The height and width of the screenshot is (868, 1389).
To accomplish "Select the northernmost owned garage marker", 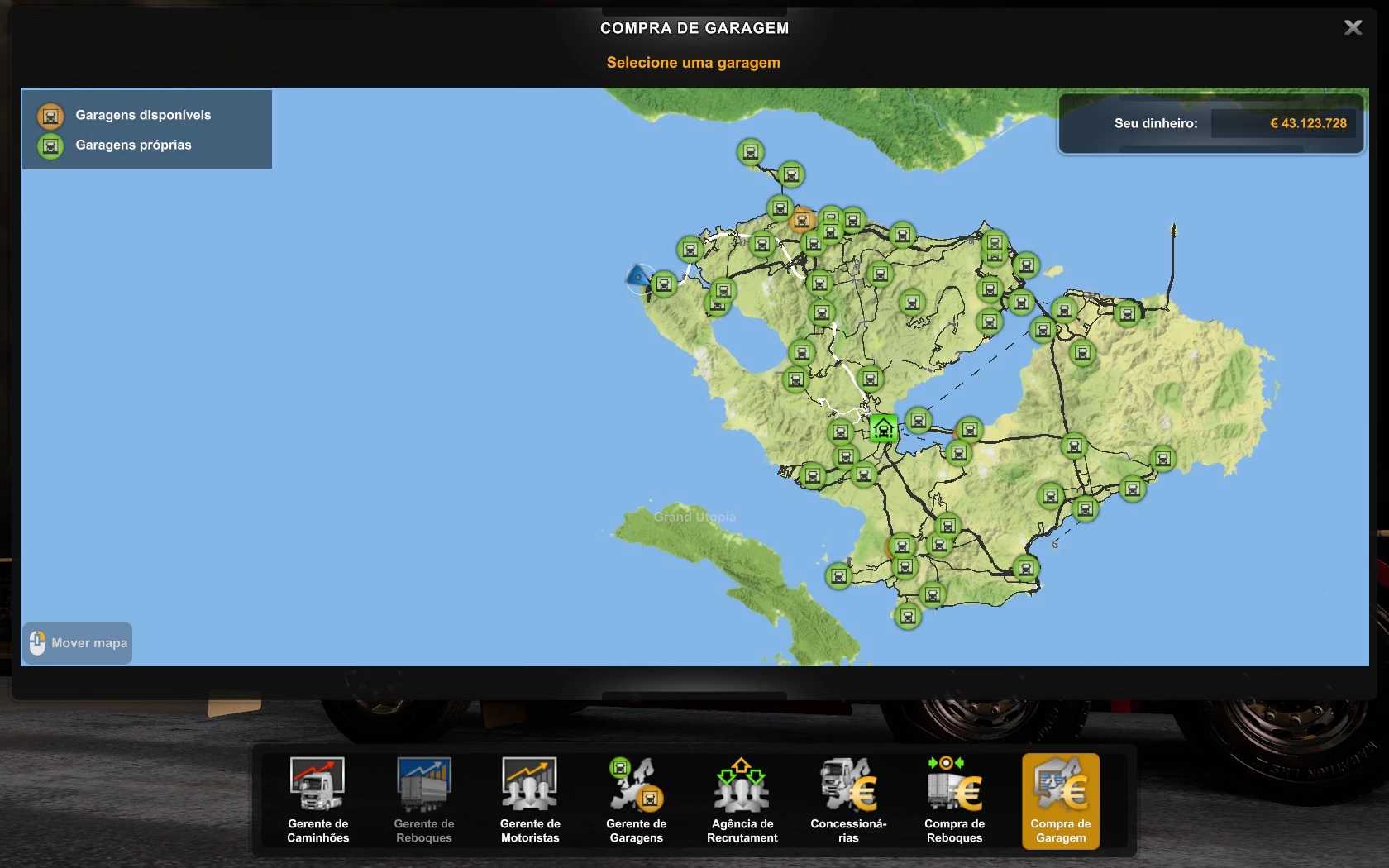I will (x=750, y=152).
